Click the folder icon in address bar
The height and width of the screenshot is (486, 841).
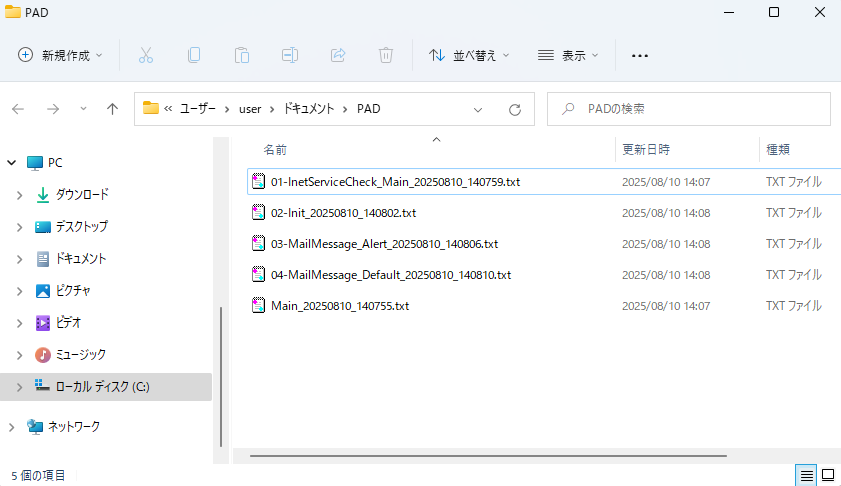151,108
